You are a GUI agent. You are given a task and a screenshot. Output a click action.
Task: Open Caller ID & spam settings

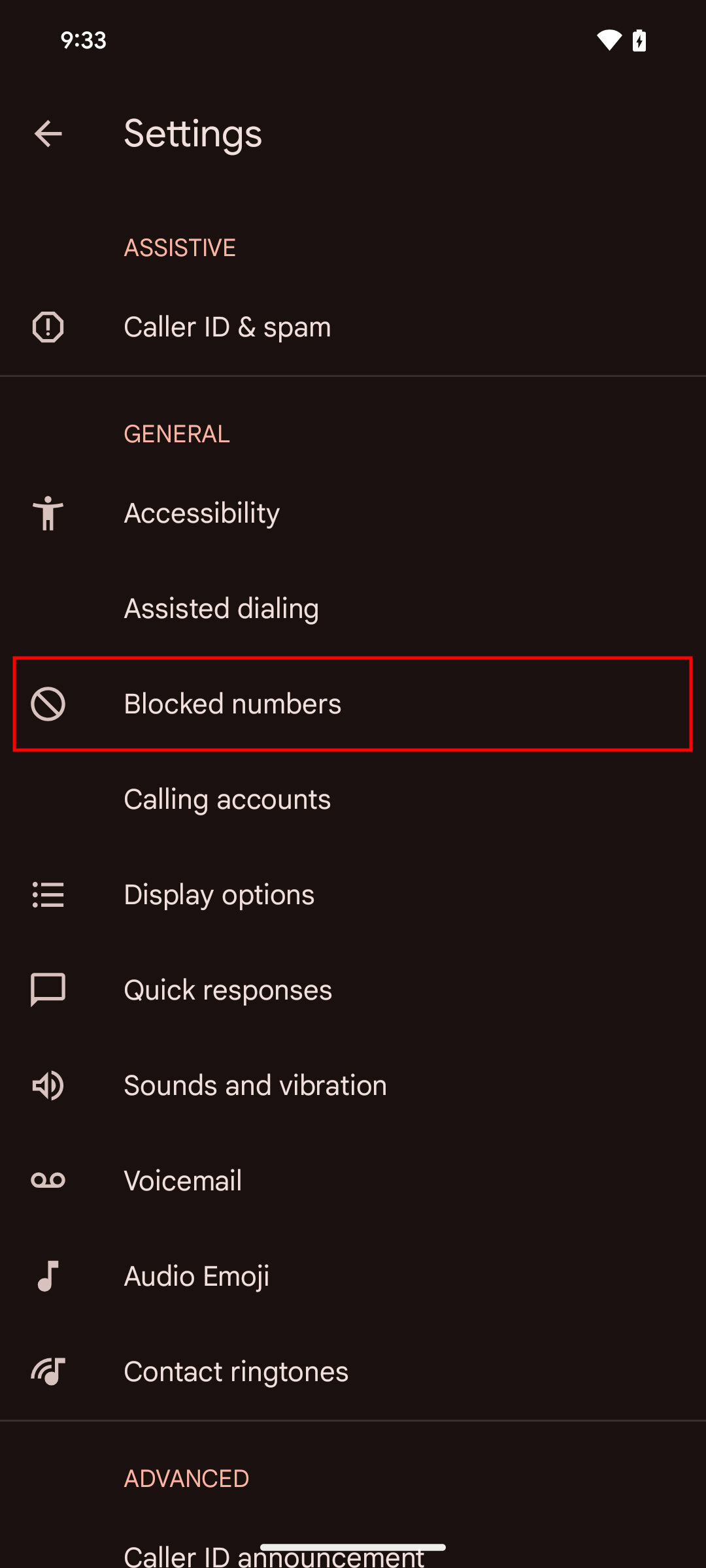(227, 327)
